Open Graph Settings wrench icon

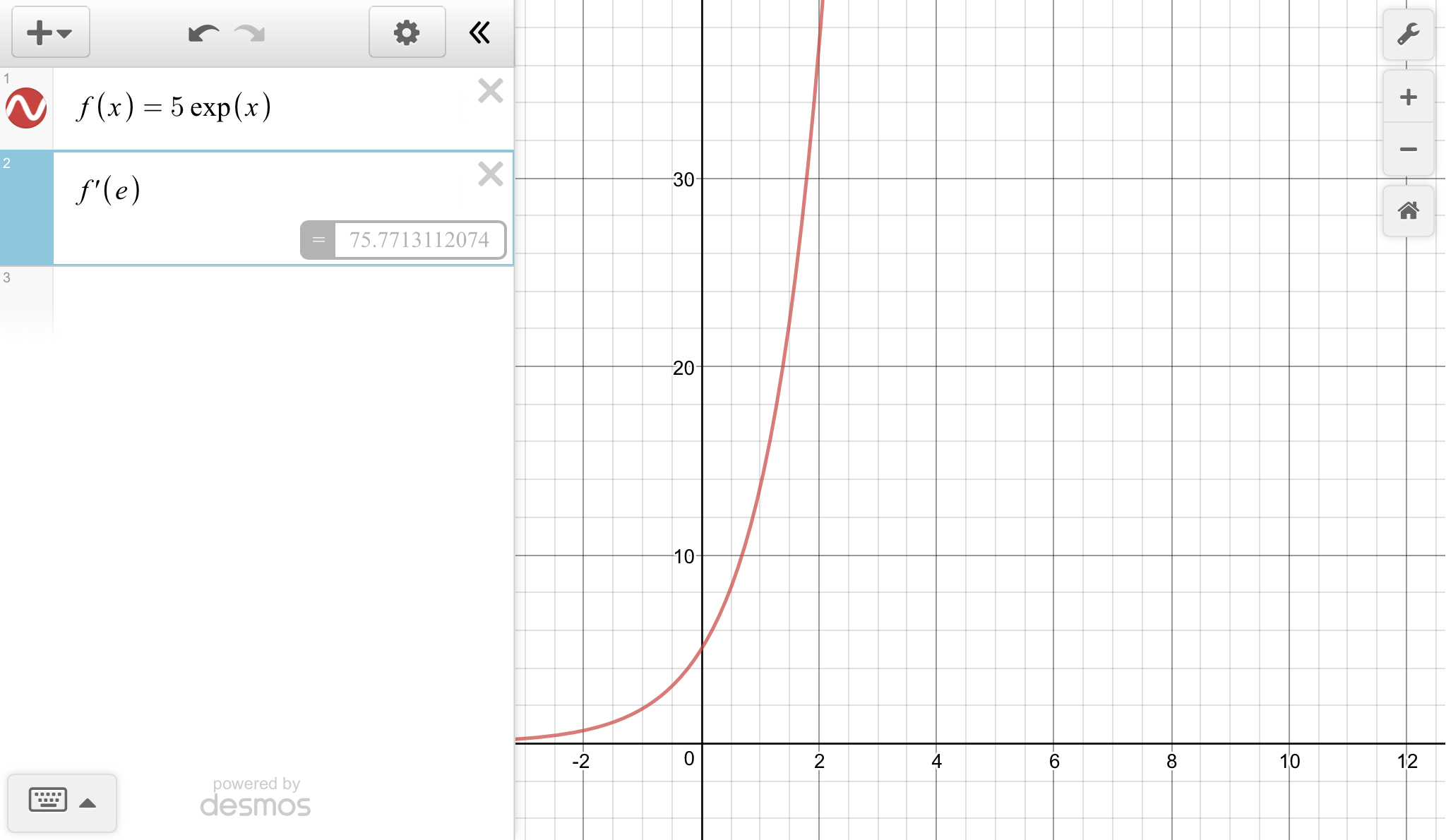tap(1408, 35)
